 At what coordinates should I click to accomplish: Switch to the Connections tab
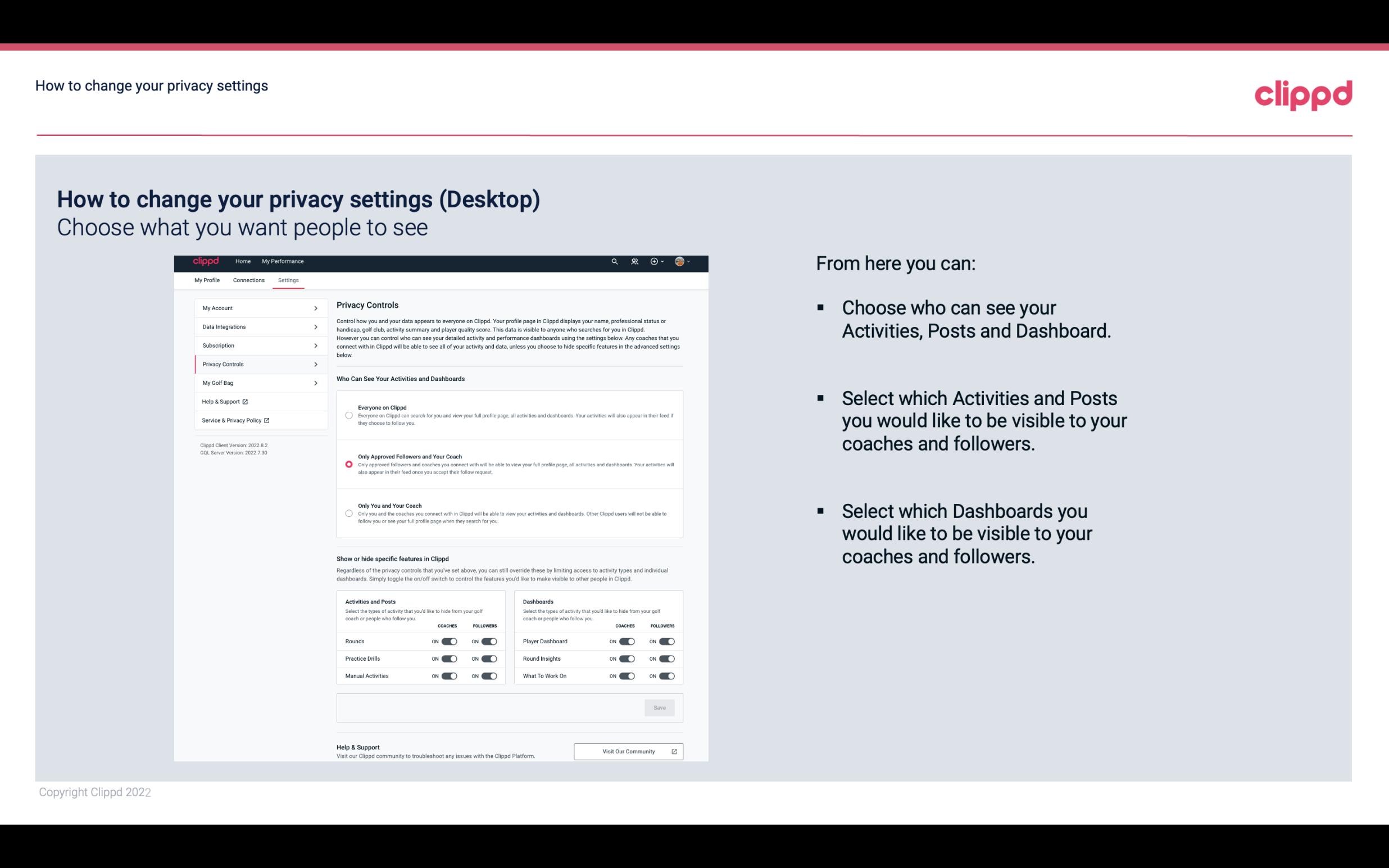click(248, 280)
